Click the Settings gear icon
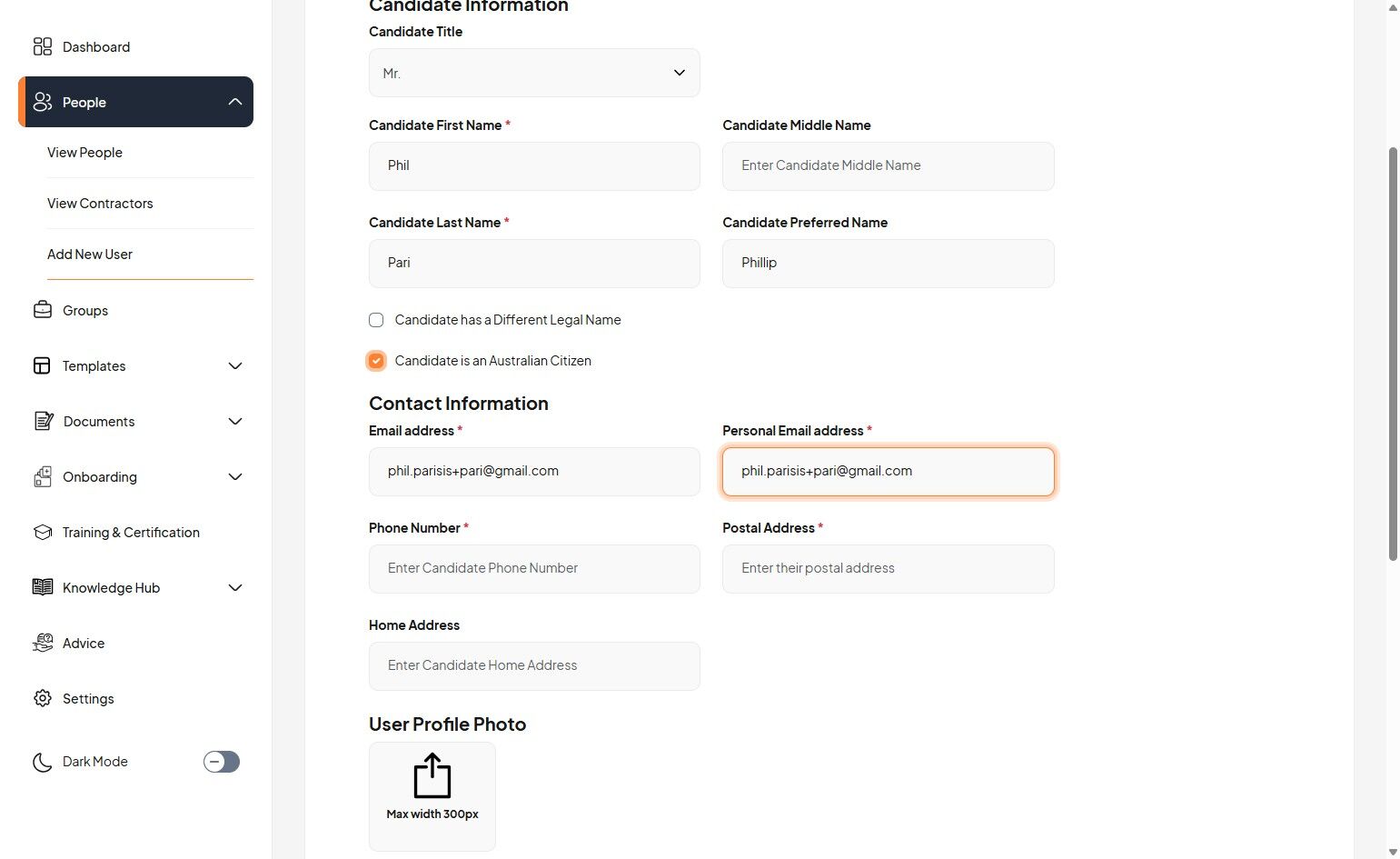Viewport: 1400px width, 859px height. 43,698
